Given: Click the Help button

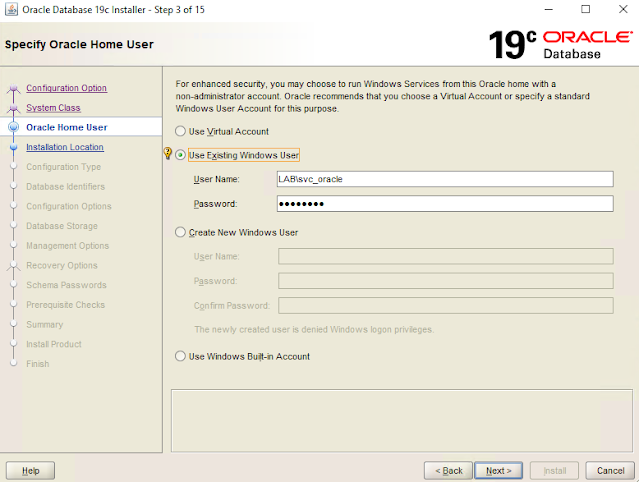Looking at the screenshot, I should (x=31, y=471).
